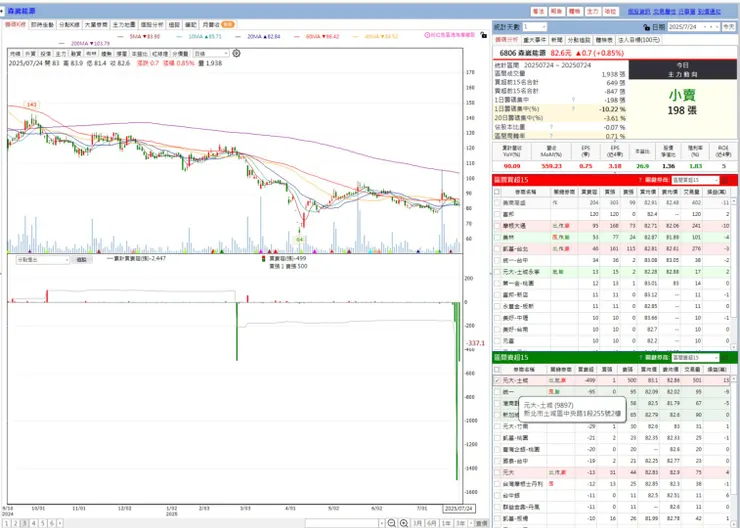This screenshot has width=740, height=528.
Task: Click the help icon next to 佔股本比重
Action: pos(551,127)
